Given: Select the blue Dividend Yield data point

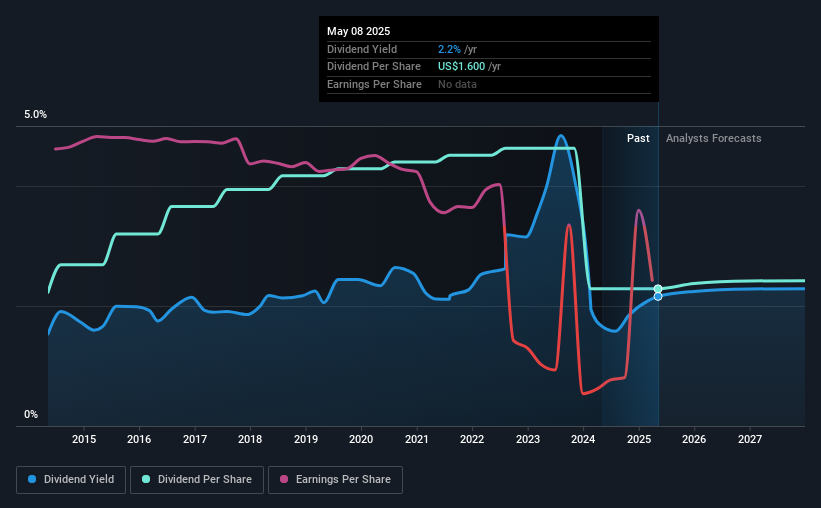Looking at the screenshot, I should pos(658,296).
